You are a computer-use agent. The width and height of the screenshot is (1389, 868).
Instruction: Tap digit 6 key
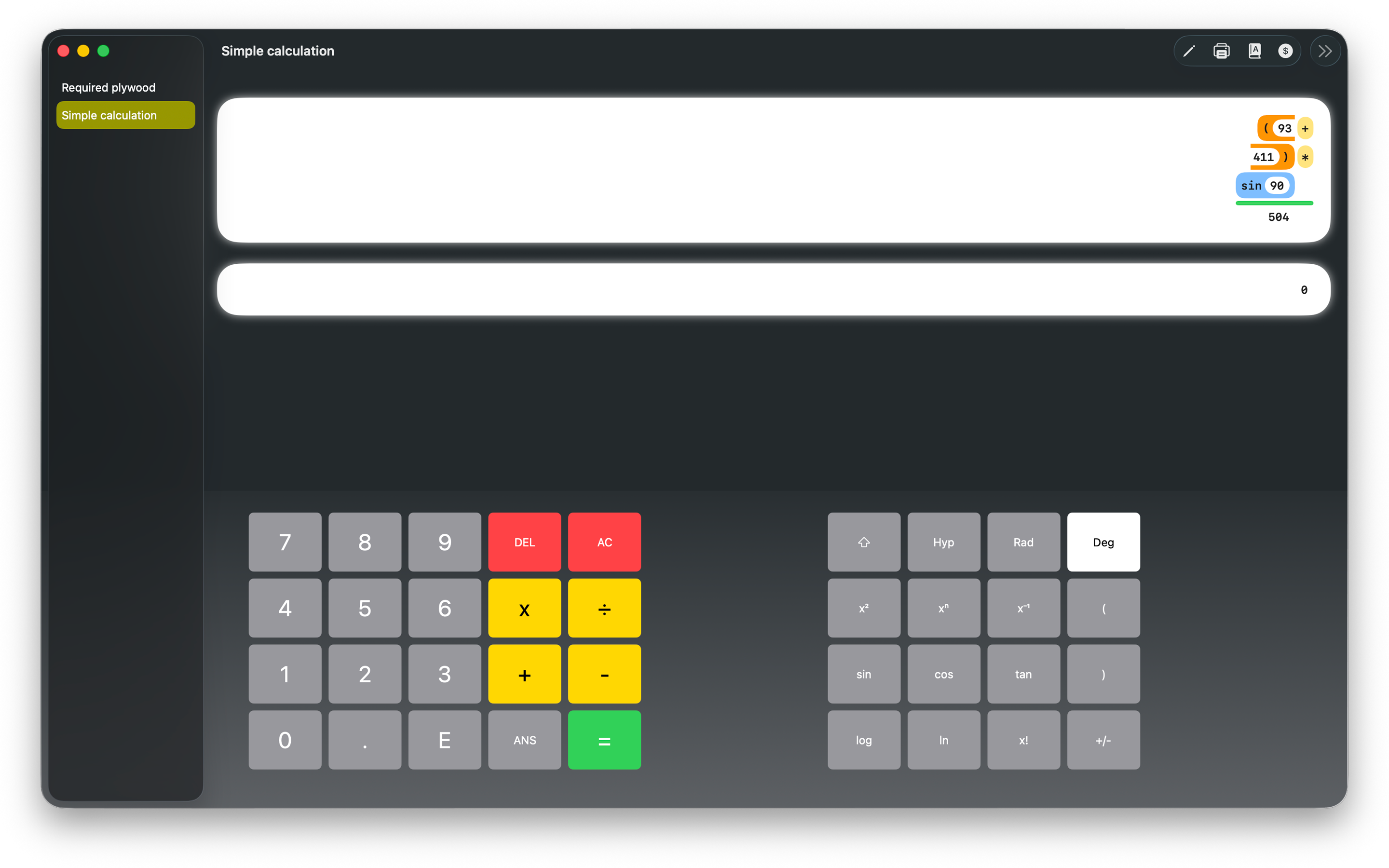click(x=444, y=608)
